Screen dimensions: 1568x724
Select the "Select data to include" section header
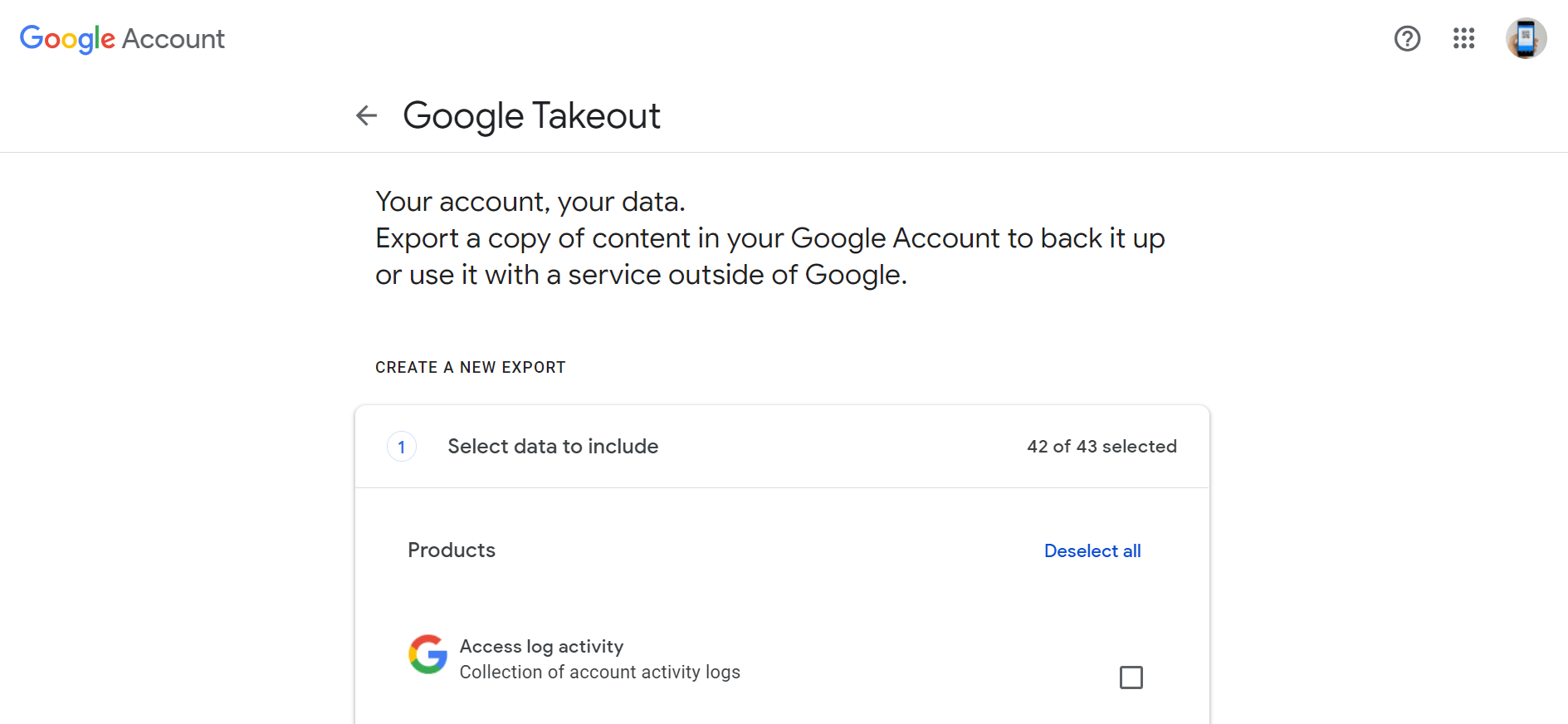click(552, 446)
